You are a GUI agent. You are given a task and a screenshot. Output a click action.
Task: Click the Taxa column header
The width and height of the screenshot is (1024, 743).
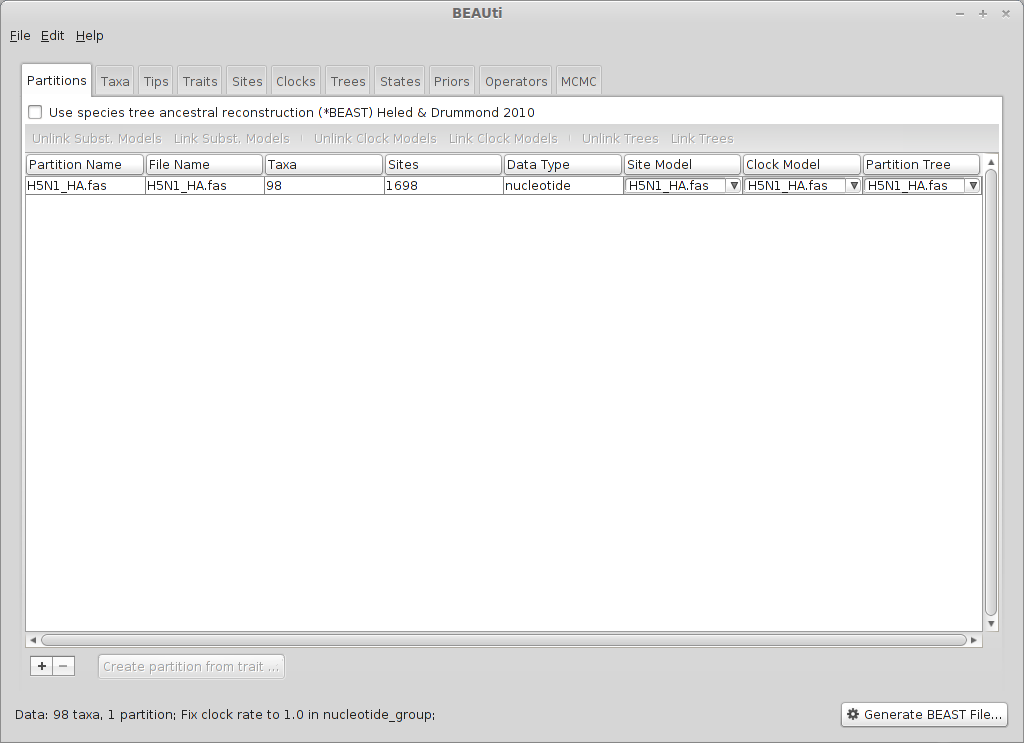(324, 165)
